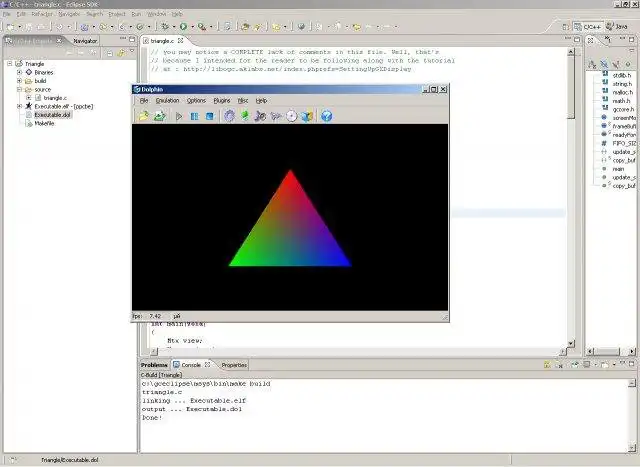The height and width of the screenshot is (467, 640).
Task: Click the Link with Editor icon in projects view
Action: click(121, 53)
